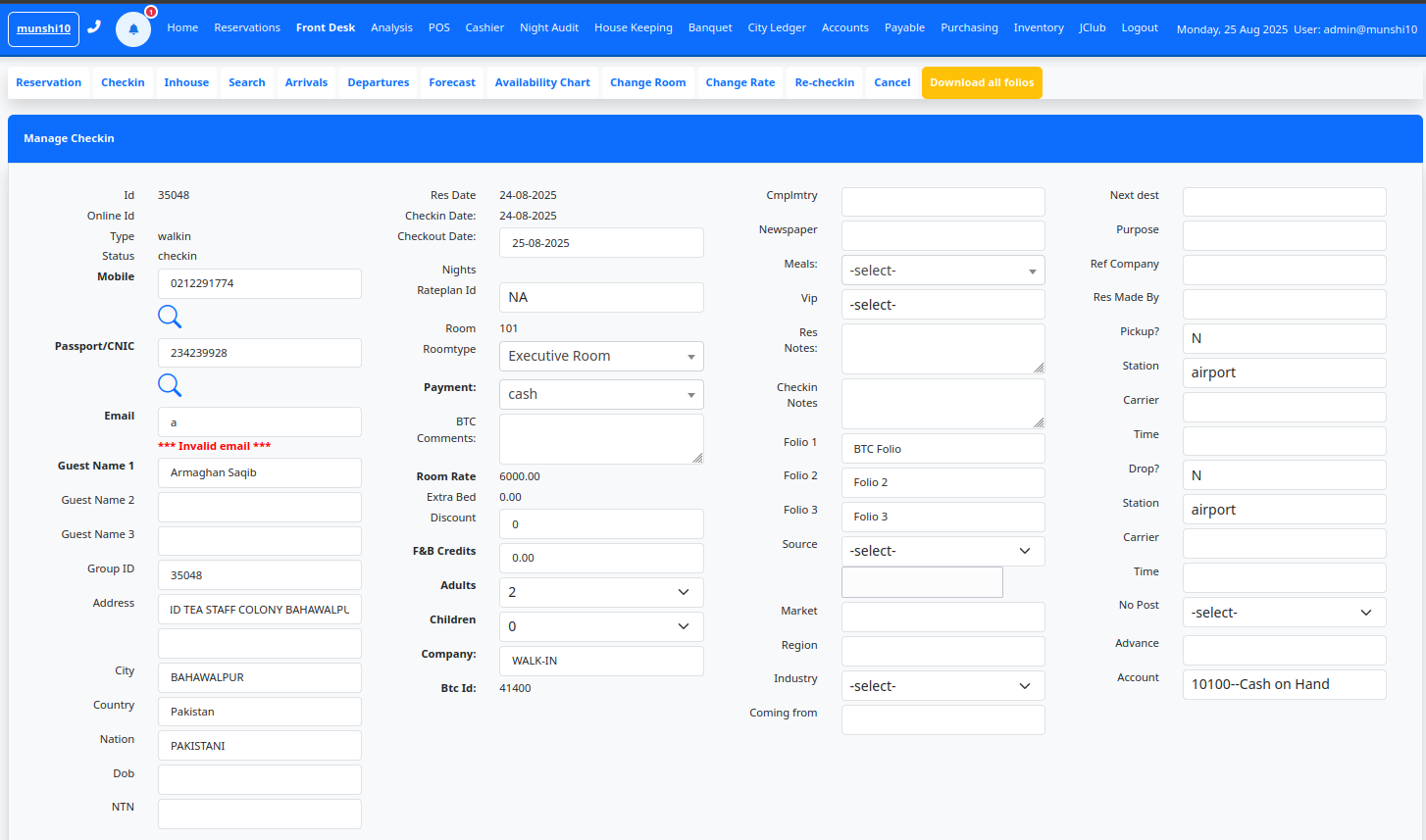1426x840 pixels.
Task: Click the phone icon in the header
Action: pos(94,26)
